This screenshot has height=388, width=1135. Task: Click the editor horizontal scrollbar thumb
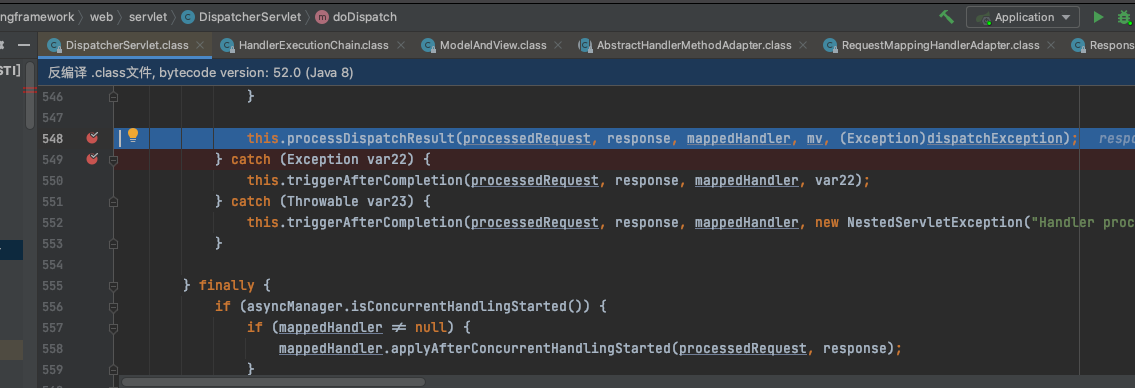274,381
